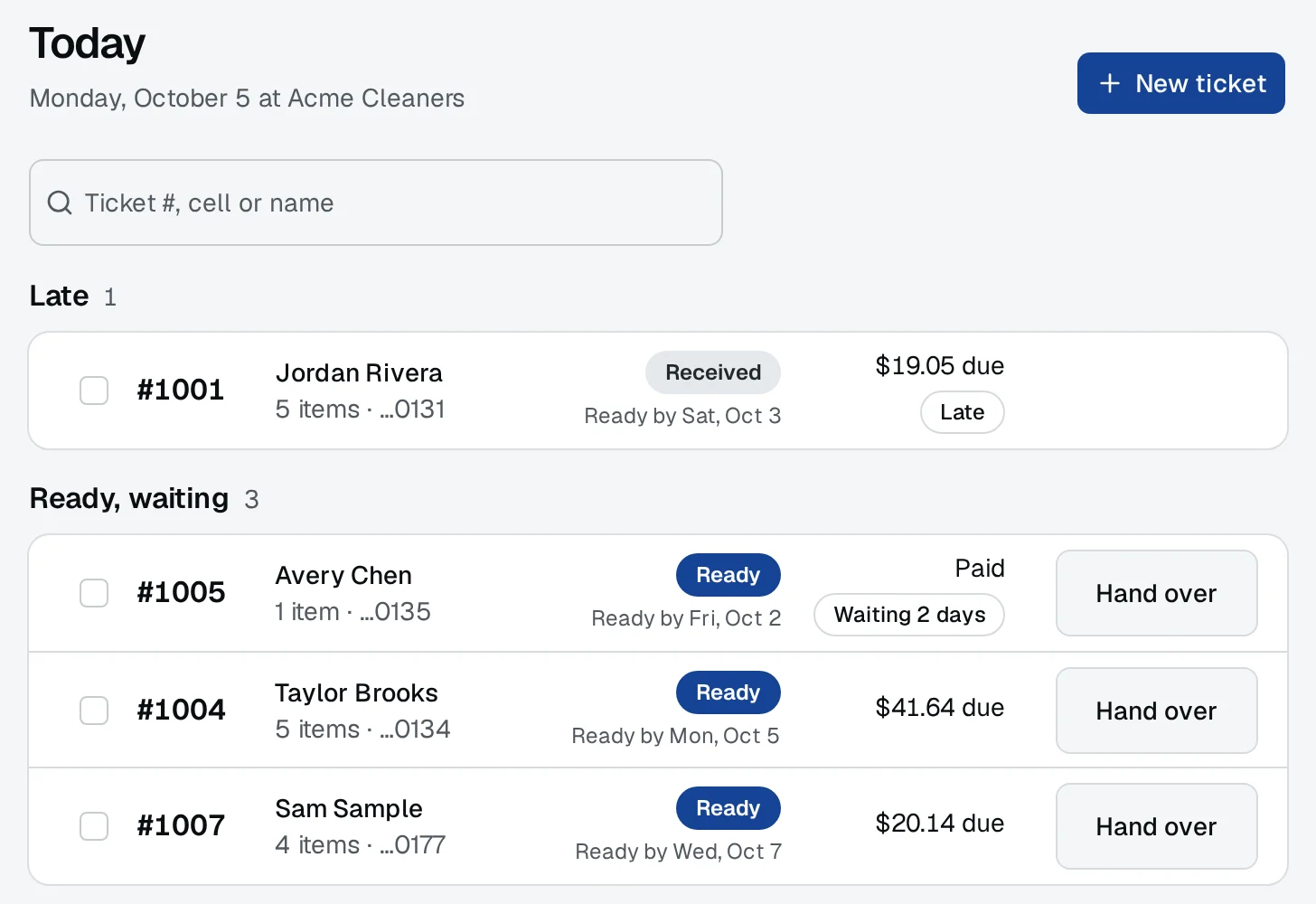The width and height of the screenshot is (1316, 904).
Task: Click Ready by Mon, Oct 5 text
Action: point(675,736)
